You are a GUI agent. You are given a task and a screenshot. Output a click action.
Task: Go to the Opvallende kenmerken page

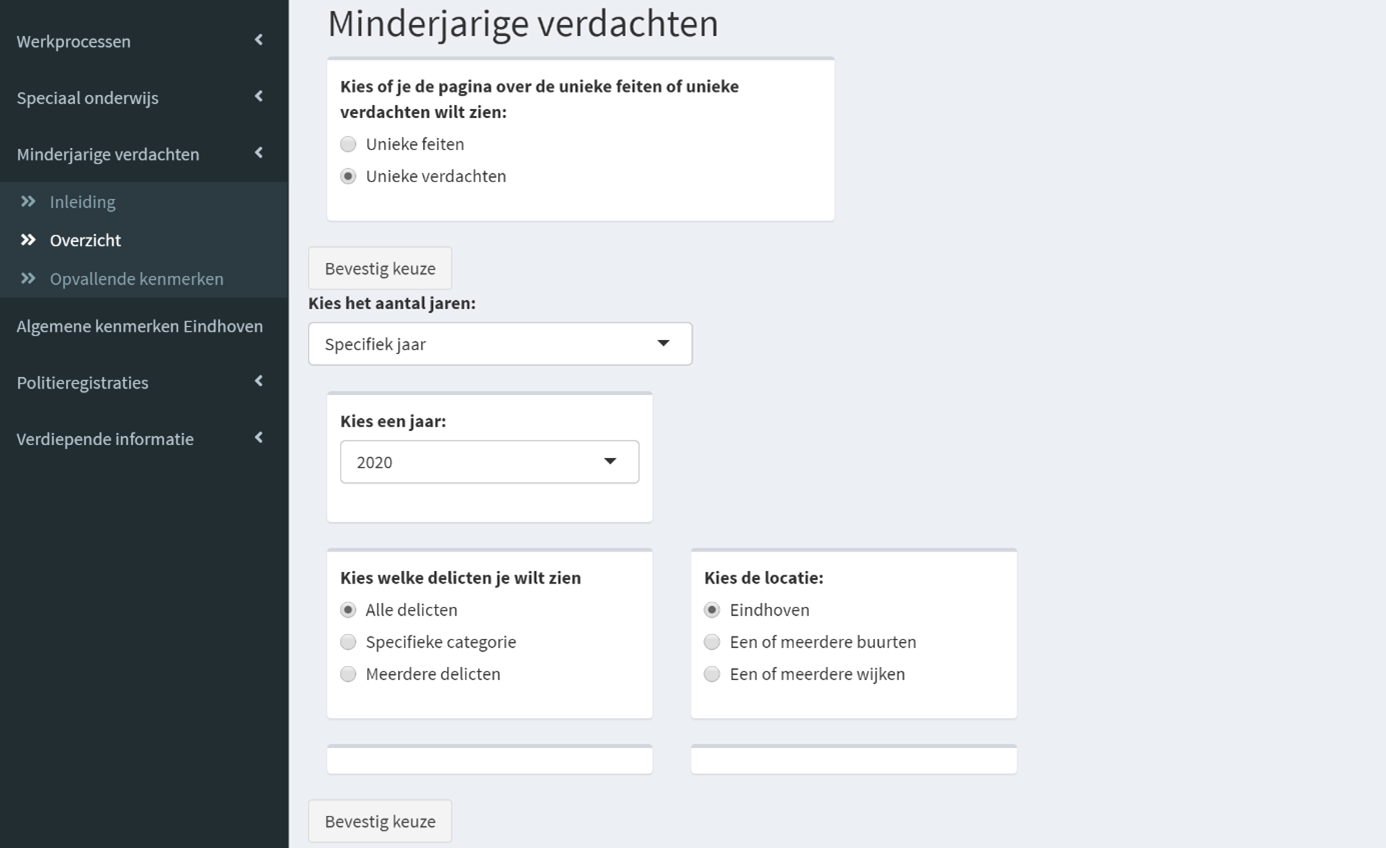click(136, 279)
